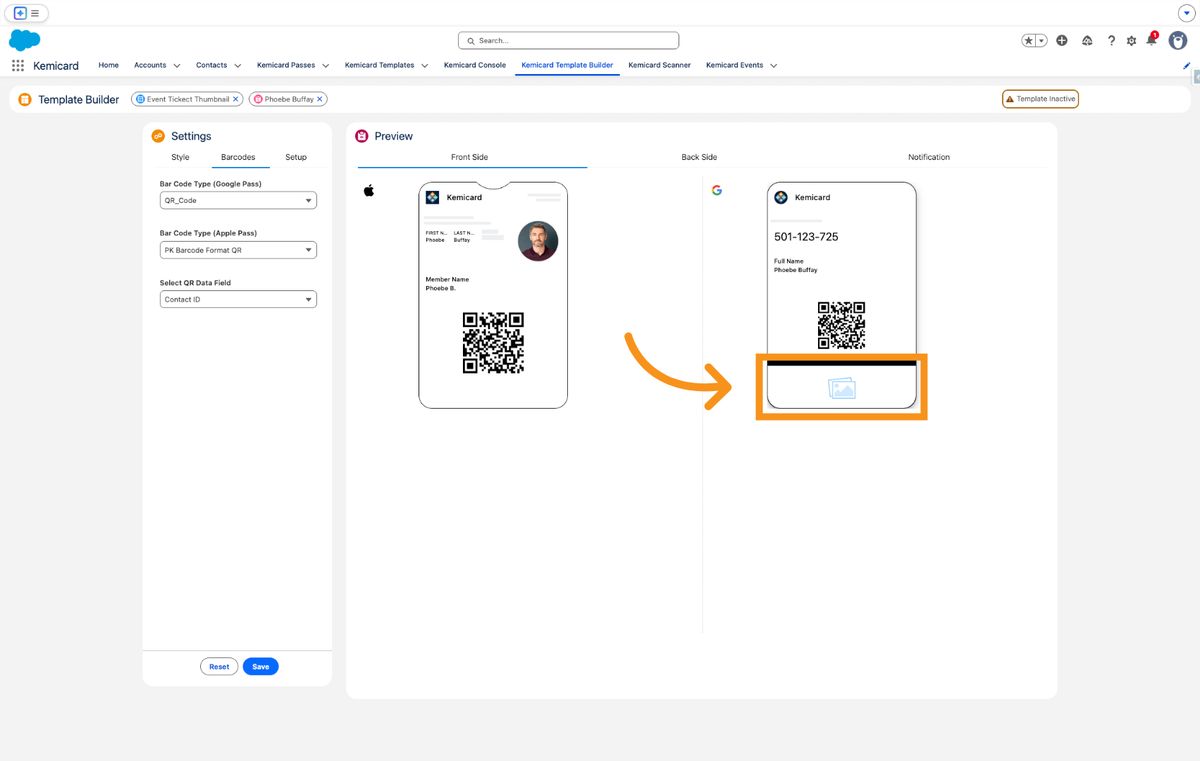Expand the Kemicard Templates chevron
This screenshot has height=761, width=1200.
[425, 66]
